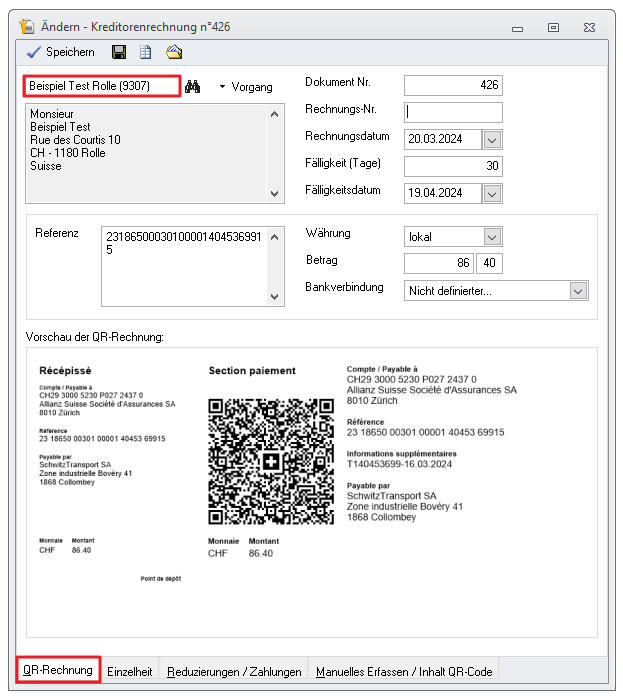Click the Speichern checkmark button
The width and height of the screenshot is (623, 696).
(x=60, y=52)
